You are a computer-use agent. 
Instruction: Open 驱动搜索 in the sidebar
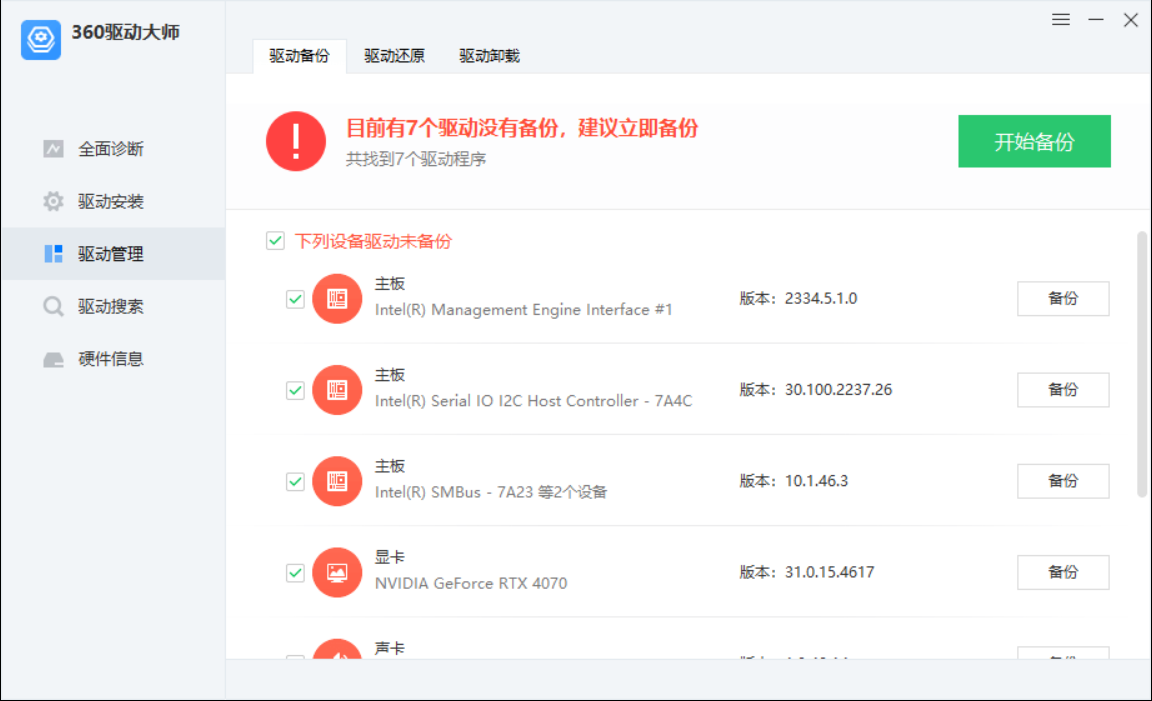pos(113,306)
